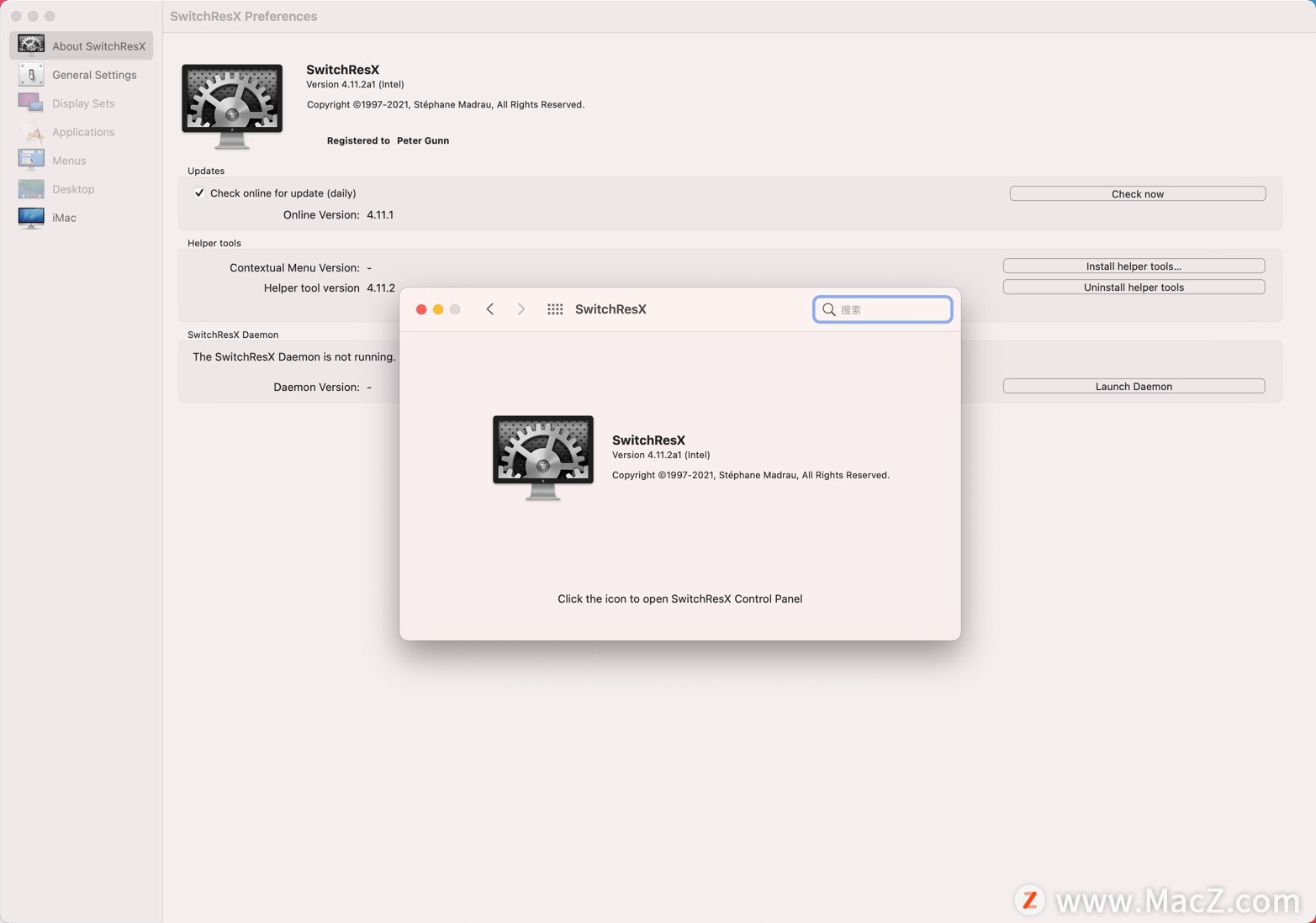Close the SwitchResX pane with the red button
This screenshot has width=1316, height=923.
click(421, 309)
